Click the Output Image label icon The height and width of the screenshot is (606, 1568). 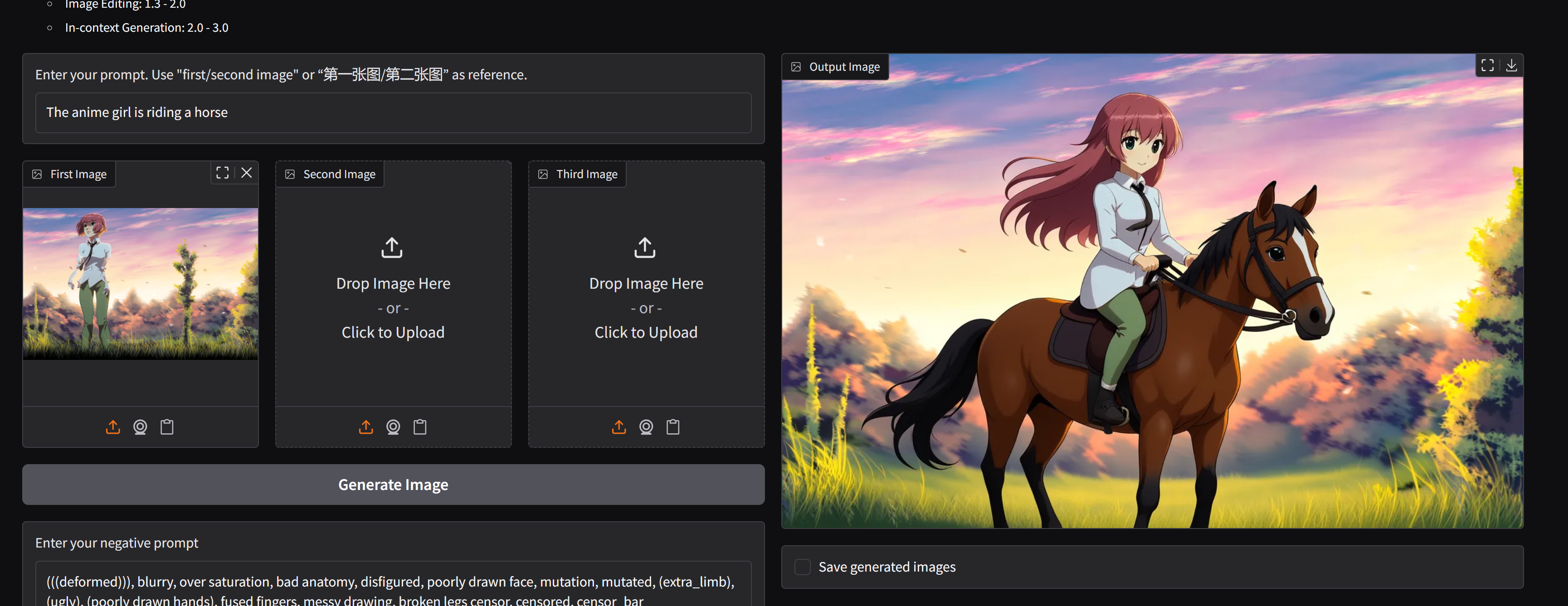[796, 67]
